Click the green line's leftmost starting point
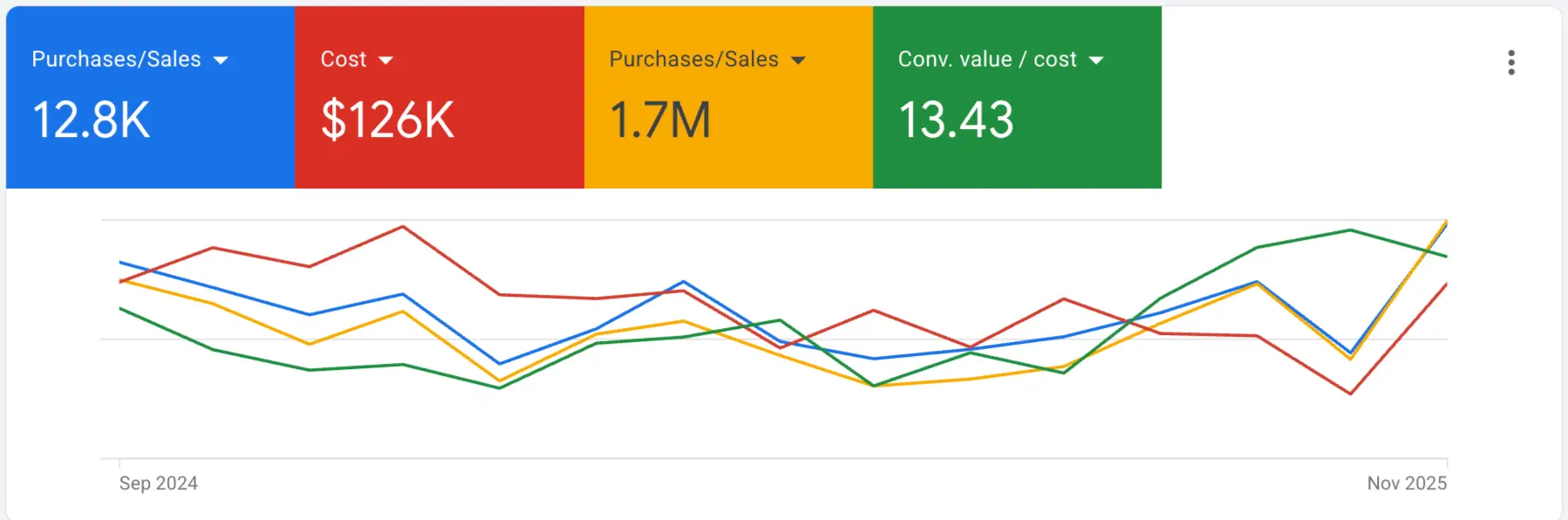1568x520 pixels. coord(120,309)
